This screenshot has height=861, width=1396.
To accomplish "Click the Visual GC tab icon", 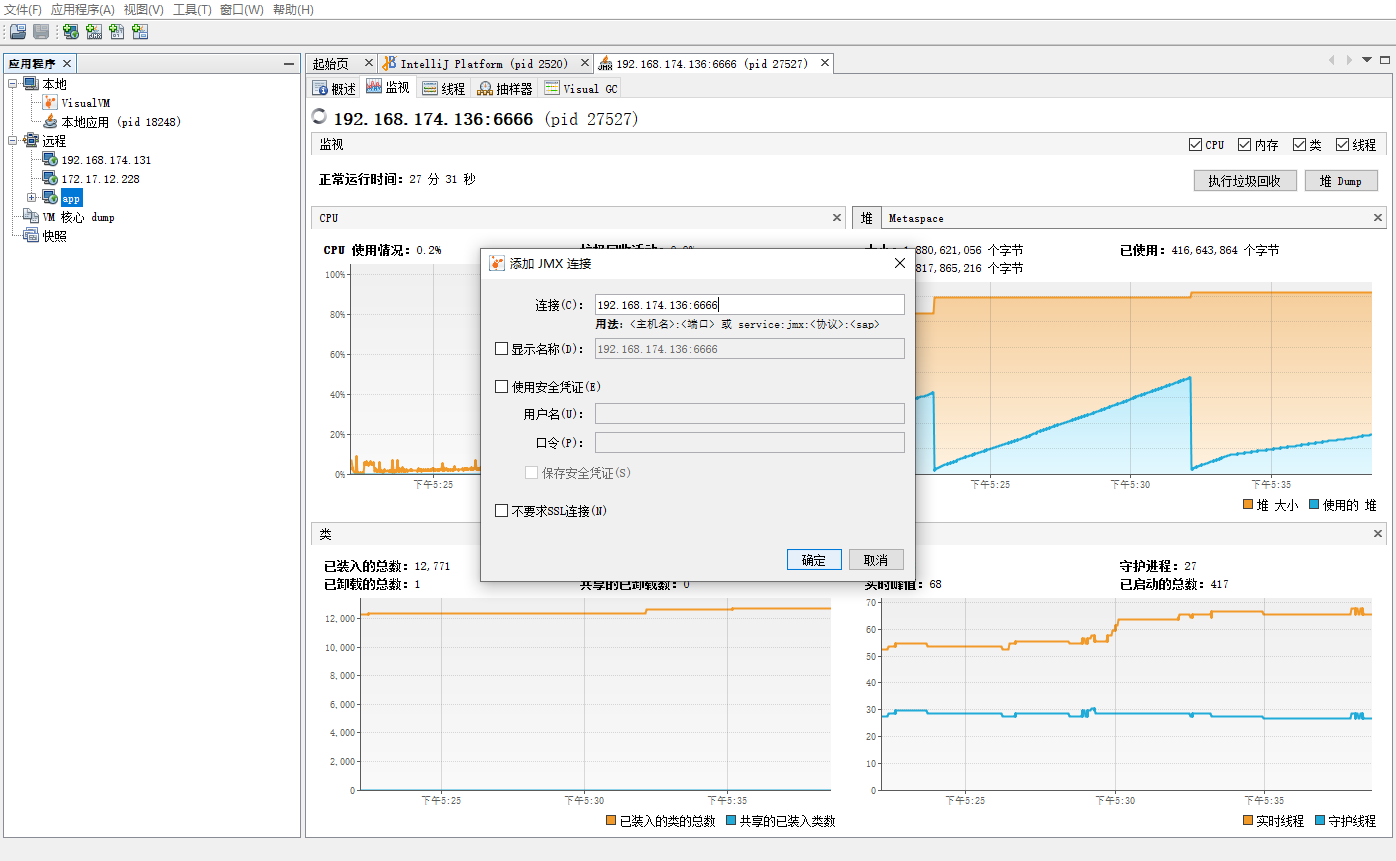I will (552, 88).
